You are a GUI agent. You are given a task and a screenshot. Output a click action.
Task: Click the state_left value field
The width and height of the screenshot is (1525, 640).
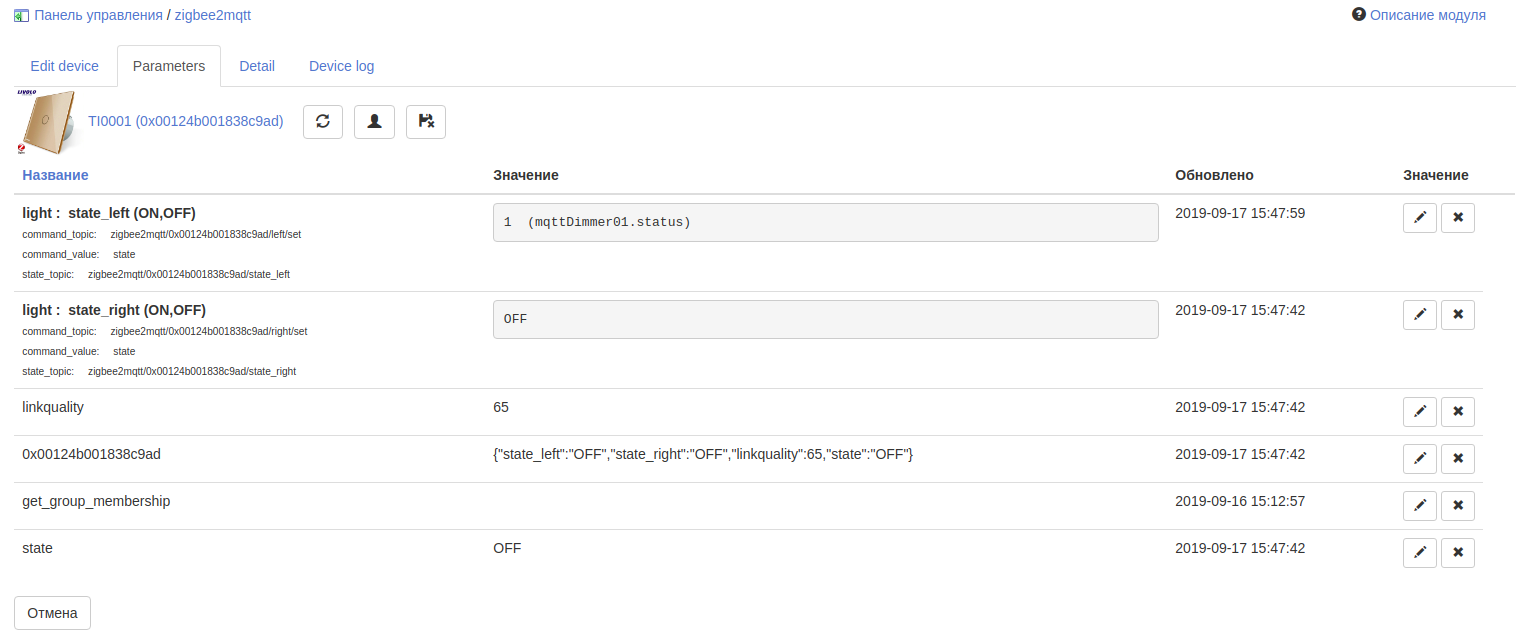coord(825,222)
